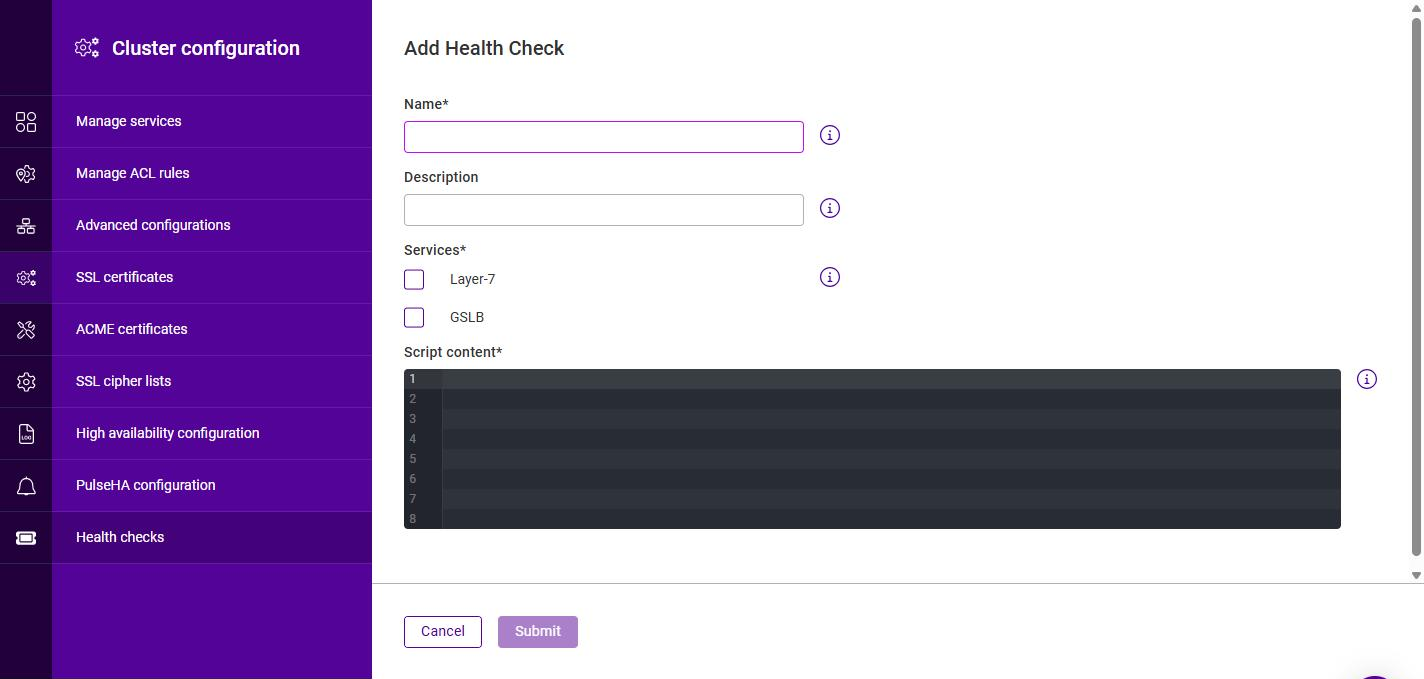Click the location-gear icon in left rail
The height and width of the screenshot is (679, 1424).
(26, 174)
